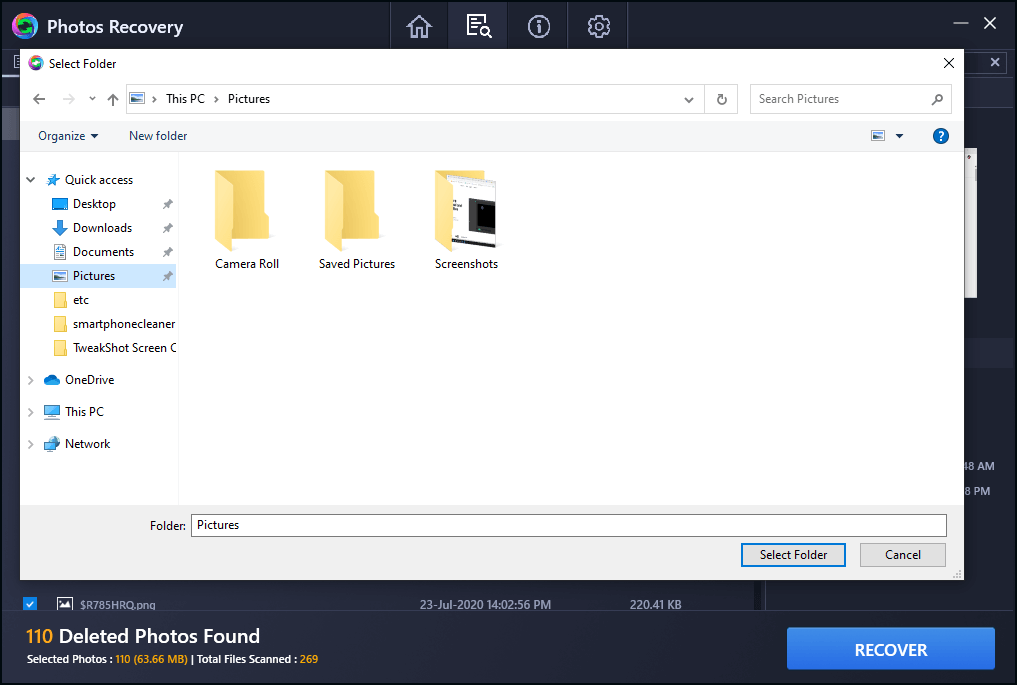1017x685 pixels.
Task: Click the location icon in the address bar
Action: coord(137,99)
